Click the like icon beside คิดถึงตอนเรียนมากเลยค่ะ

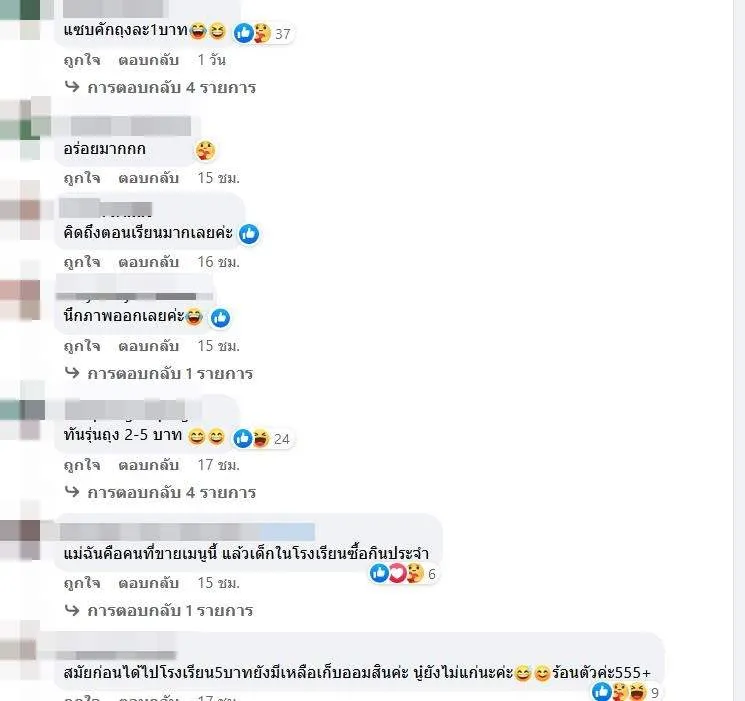pos(249,234)
